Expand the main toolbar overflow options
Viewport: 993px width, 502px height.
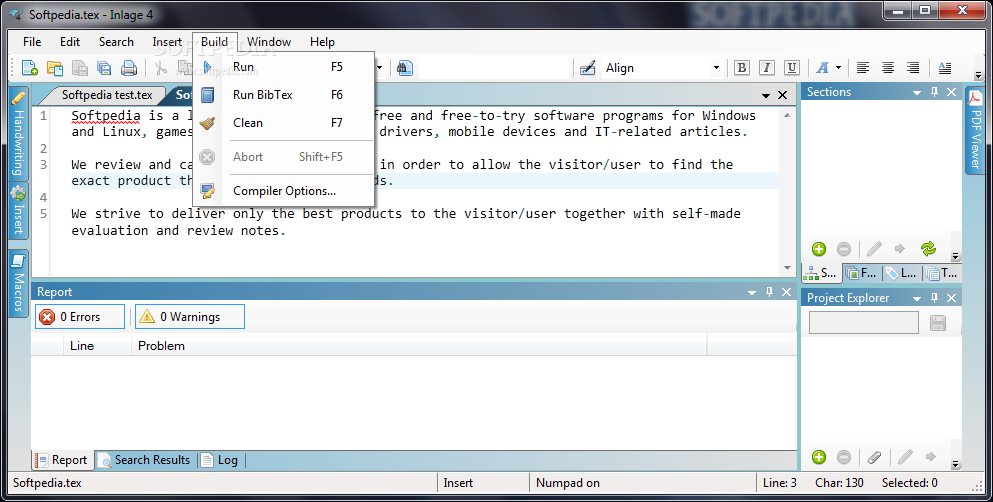(978, 75)
